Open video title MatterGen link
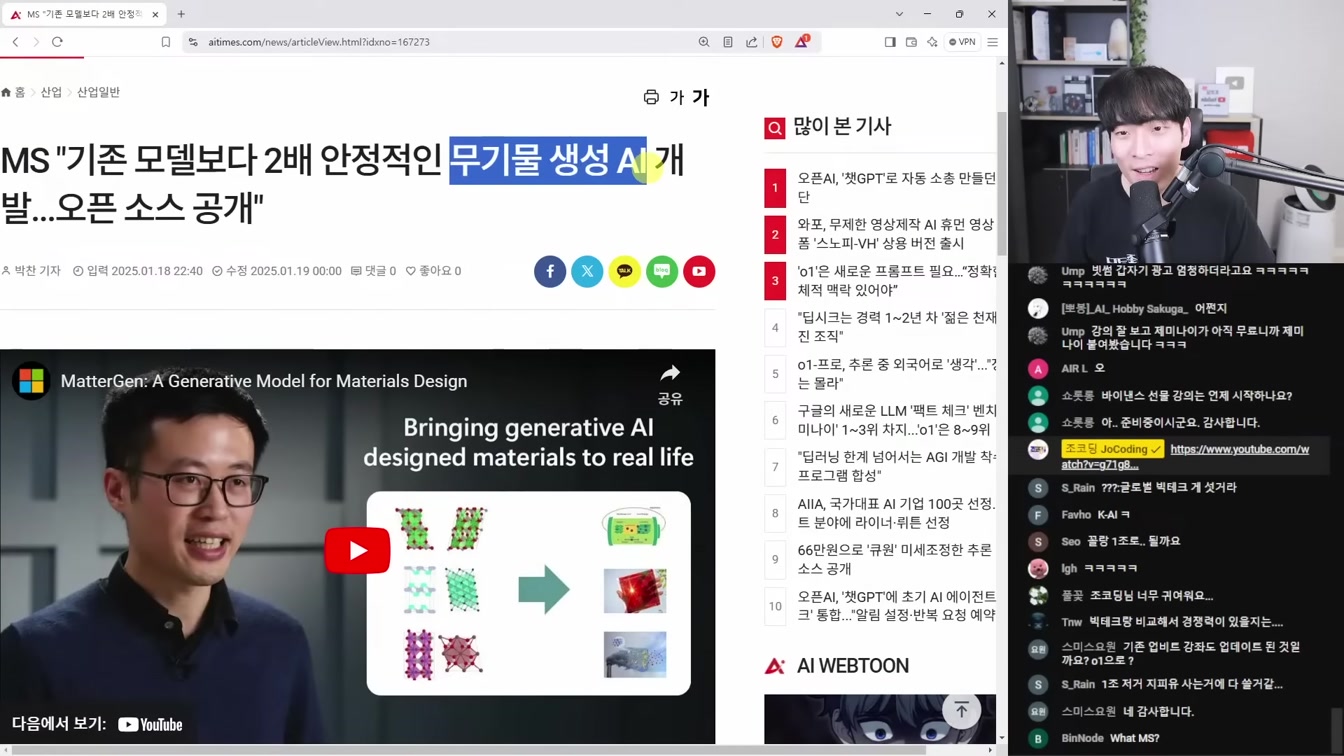Screen dimensions: 1344x756 pos(264,381)
